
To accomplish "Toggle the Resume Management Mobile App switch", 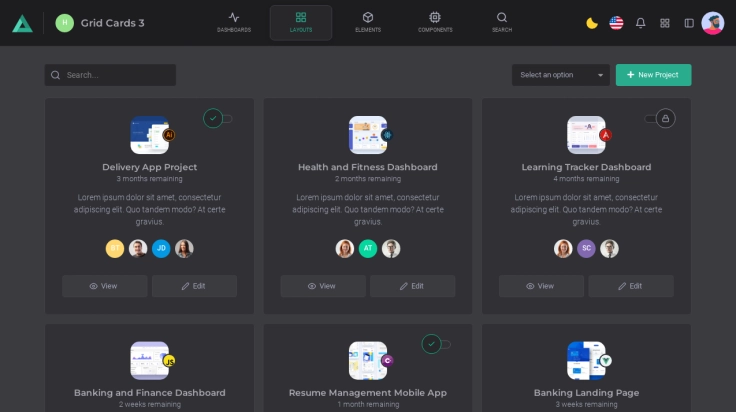I will point(435,344).
